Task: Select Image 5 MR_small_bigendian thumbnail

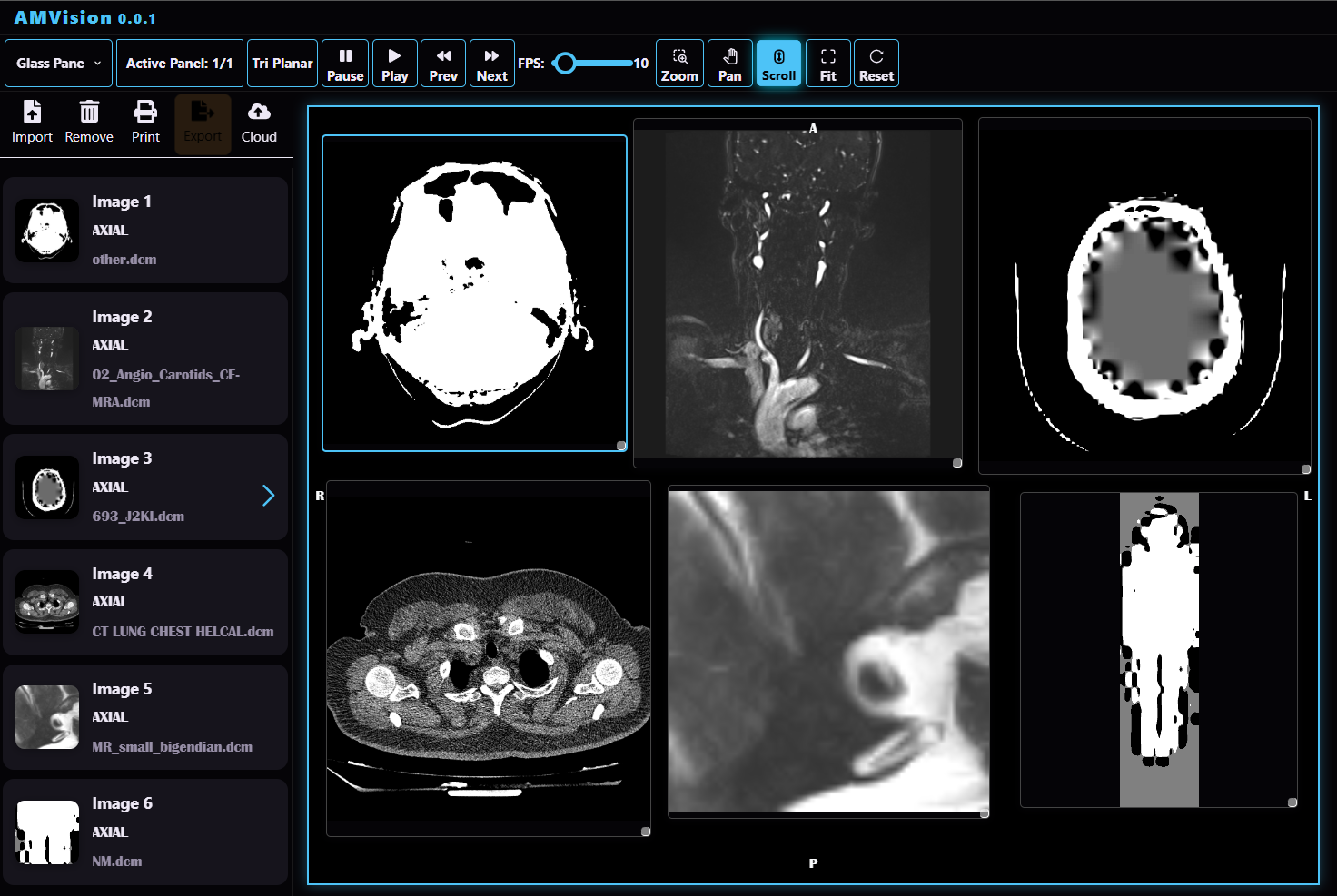Action: [x=47, y=717]
